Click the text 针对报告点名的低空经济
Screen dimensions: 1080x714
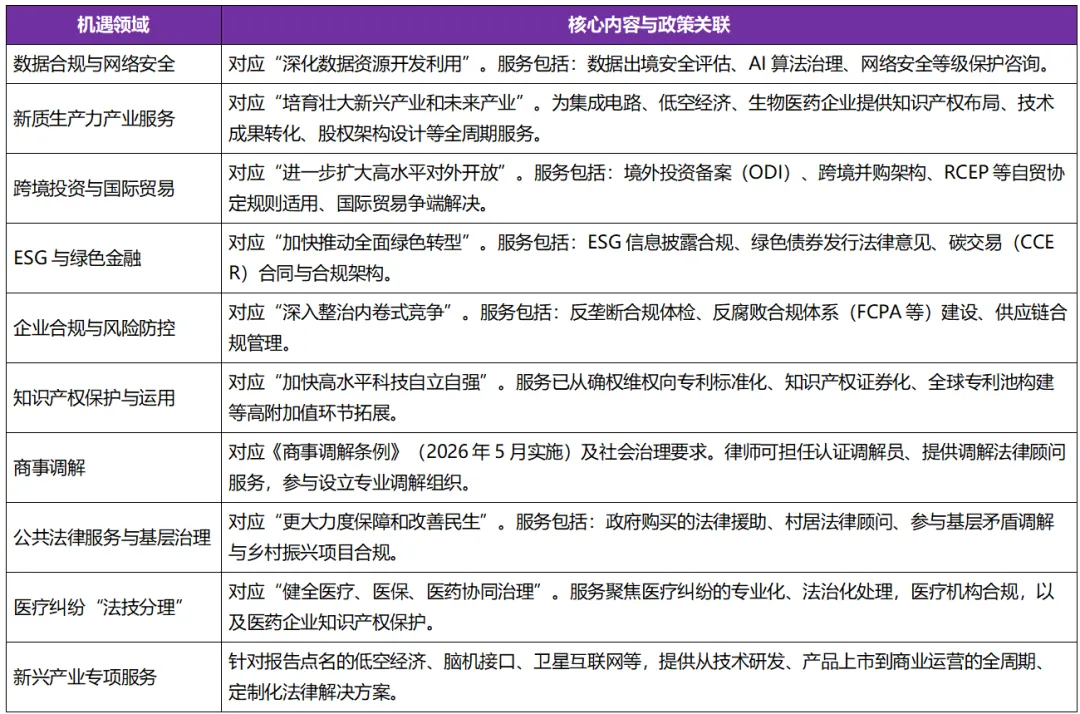click(x=327, y=661)
